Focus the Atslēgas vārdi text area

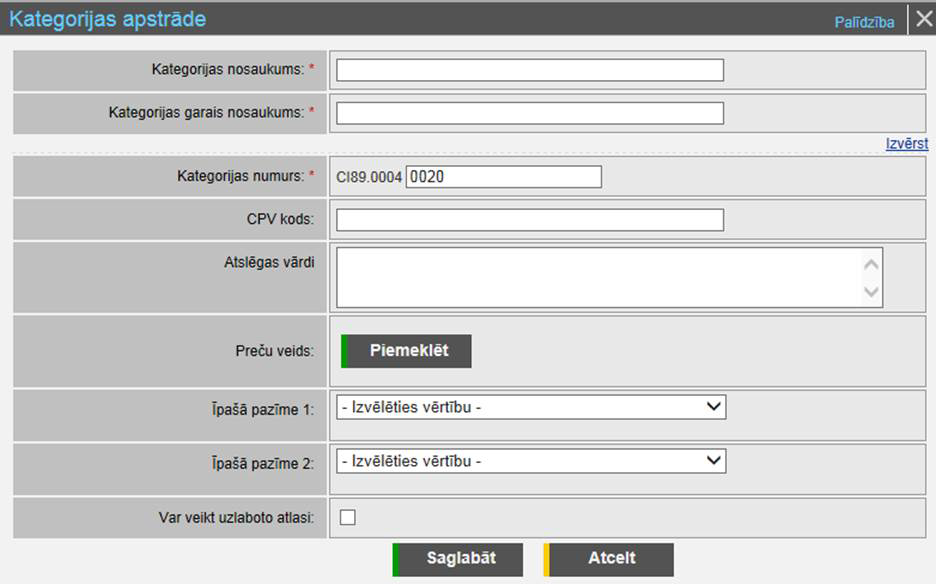click(600, 277)
